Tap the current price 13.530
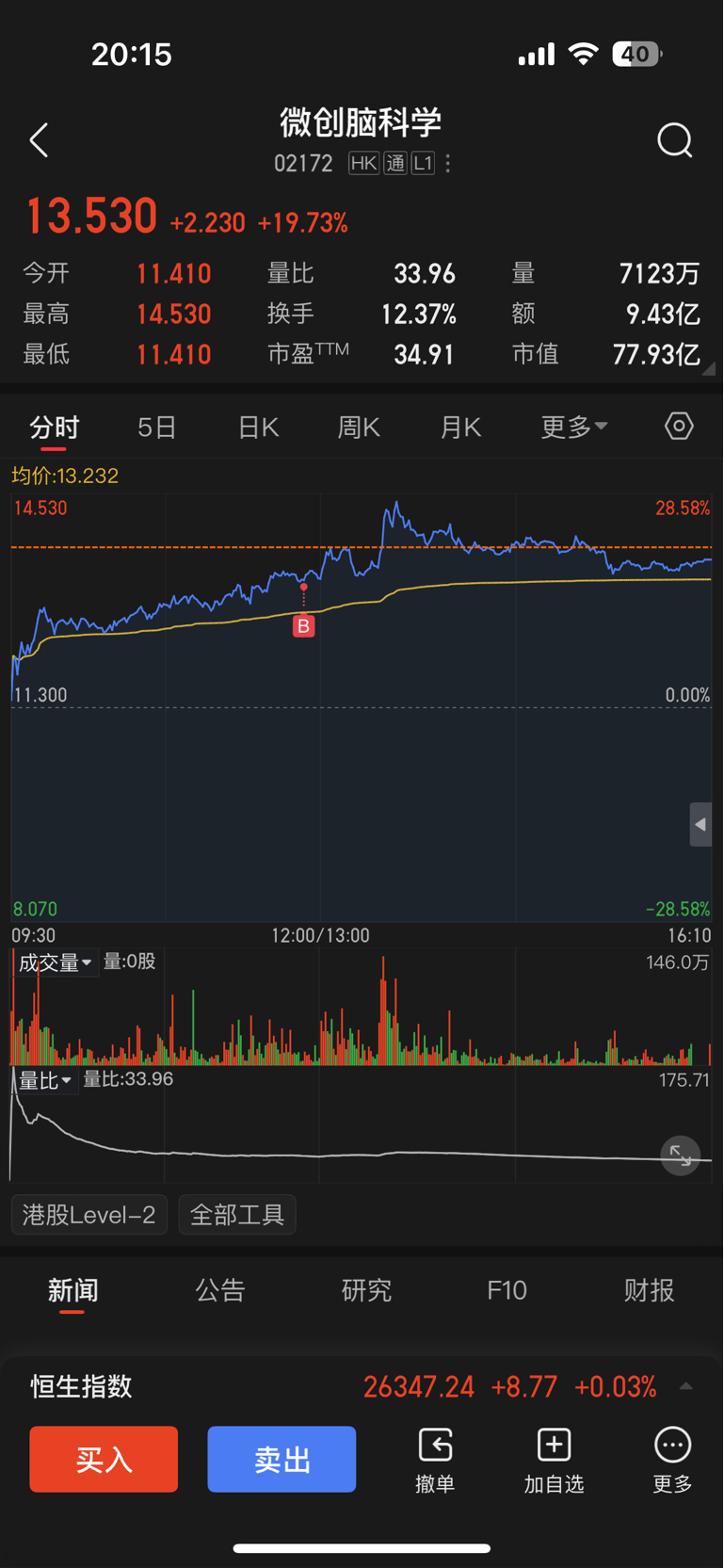This screenshot has height=1568, width=724. point(90,217)
